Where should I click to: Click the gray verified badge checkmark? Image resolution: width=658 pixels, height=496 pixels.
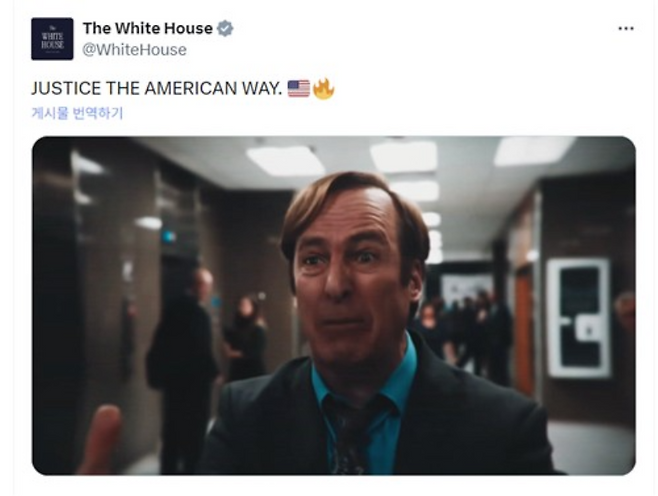click(x=225, y=29)
